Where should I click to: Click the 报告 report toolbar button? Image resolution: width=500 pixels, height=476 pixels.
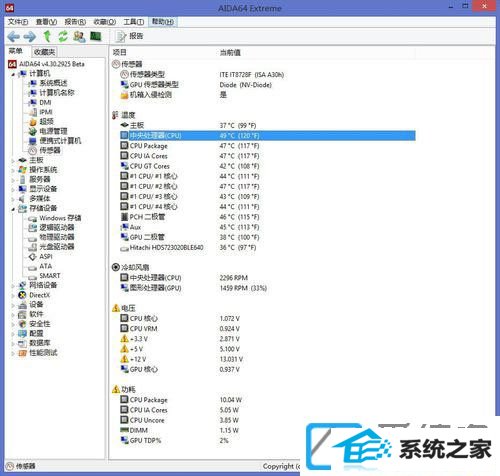coord(129,36)
